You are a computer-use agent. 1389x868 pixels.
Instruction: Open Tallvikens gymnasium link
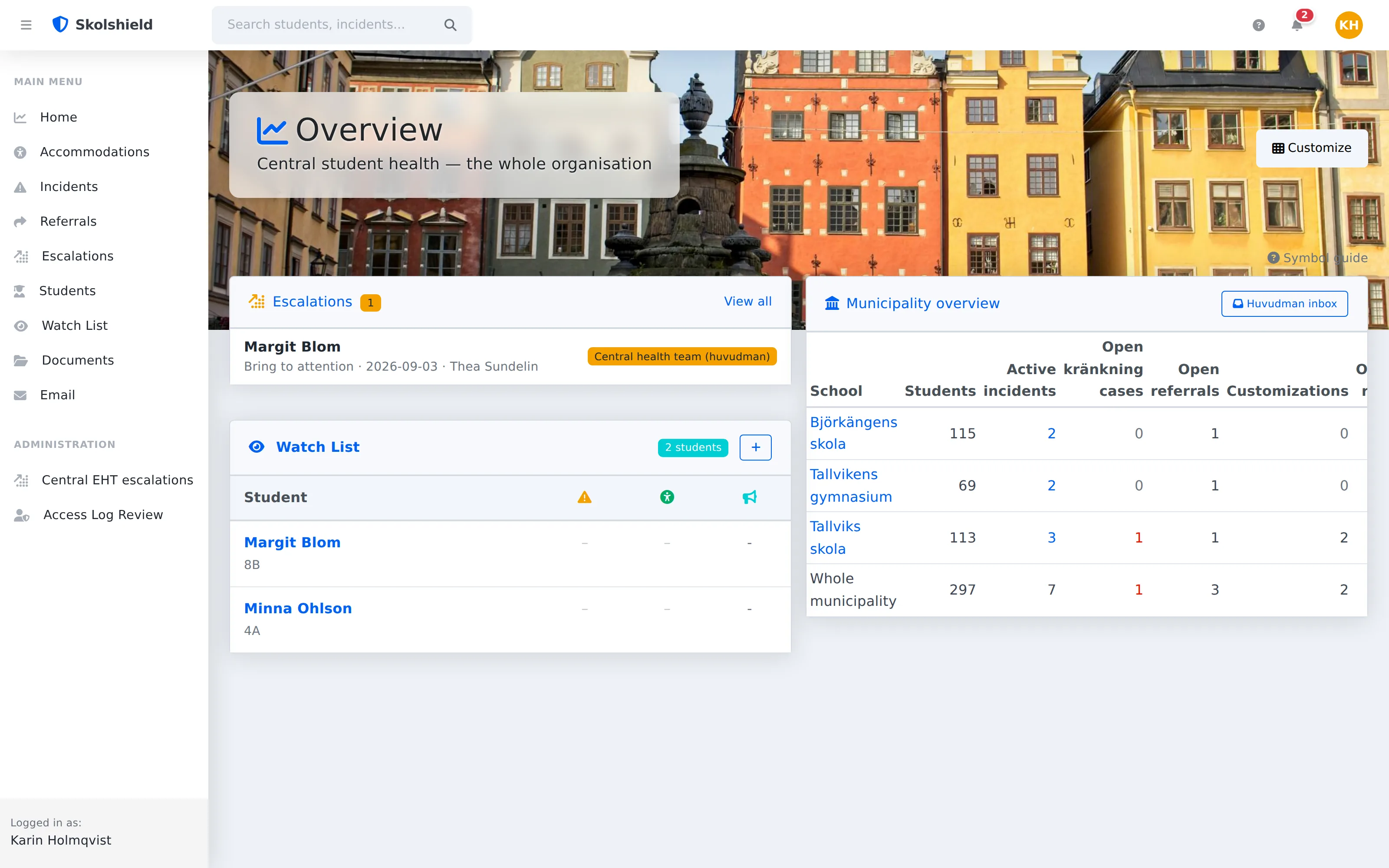(x=851, y=486)
